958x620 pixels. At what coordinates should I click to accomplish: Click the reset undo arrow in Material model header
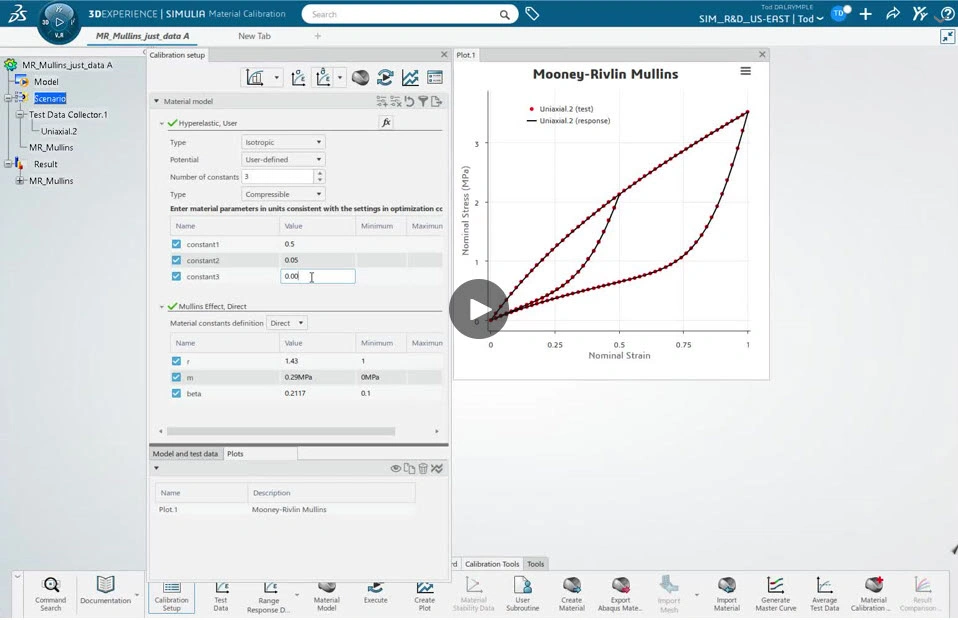point(409,101)
